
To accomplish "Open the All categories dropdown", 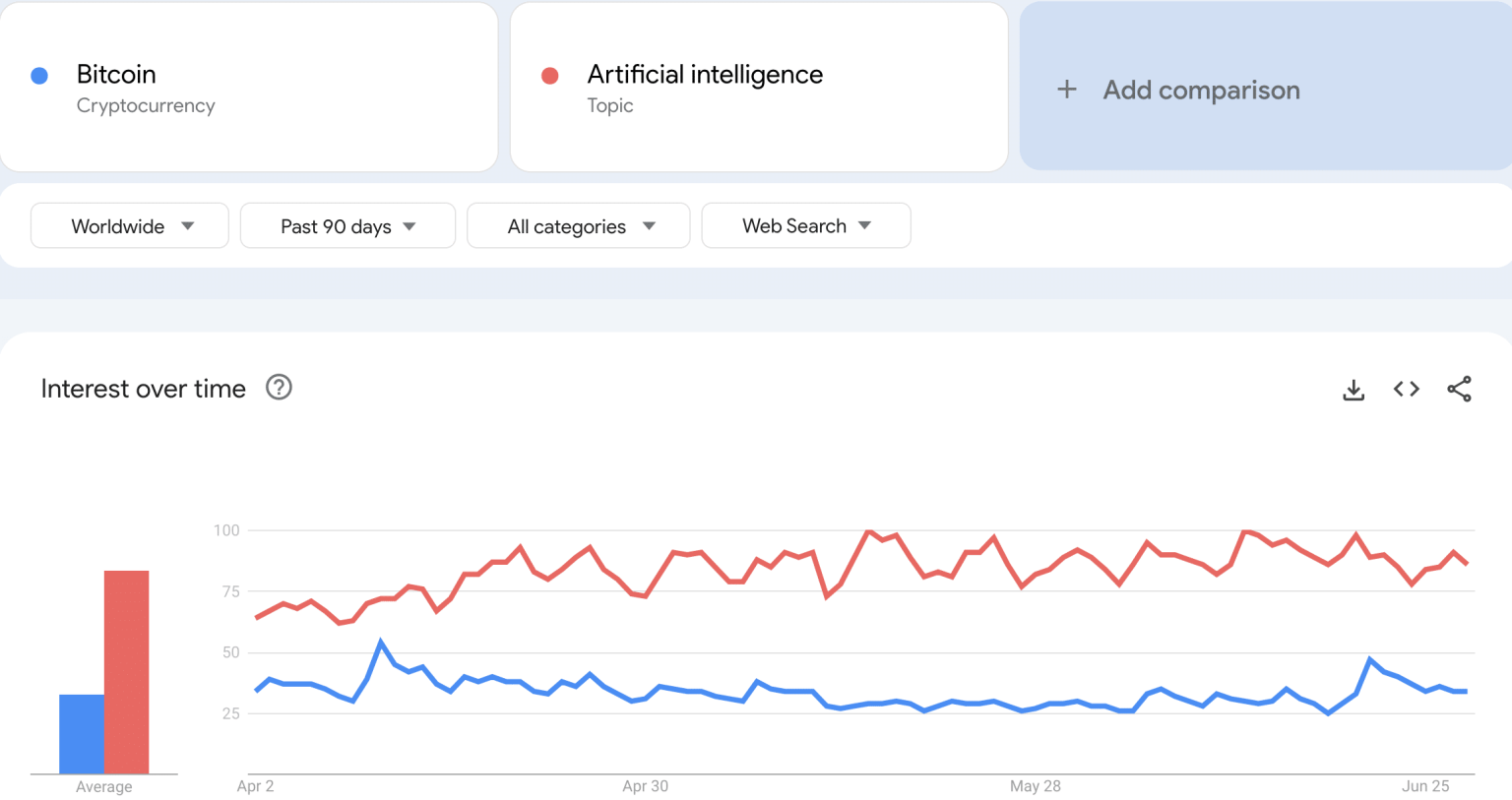I will coord(578,225).
